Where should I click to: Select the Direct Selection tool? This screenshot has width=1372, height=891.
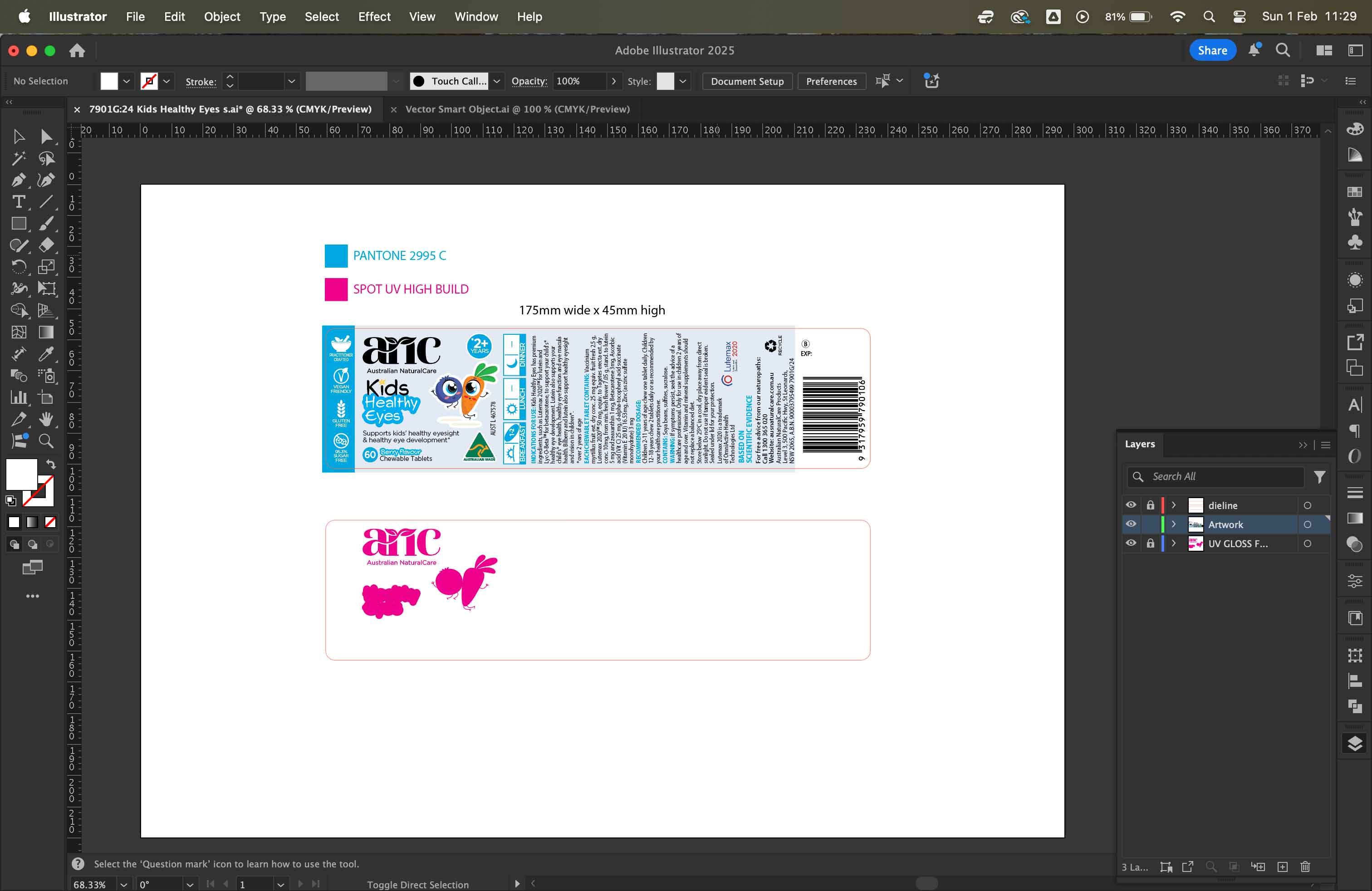(46, 137)
